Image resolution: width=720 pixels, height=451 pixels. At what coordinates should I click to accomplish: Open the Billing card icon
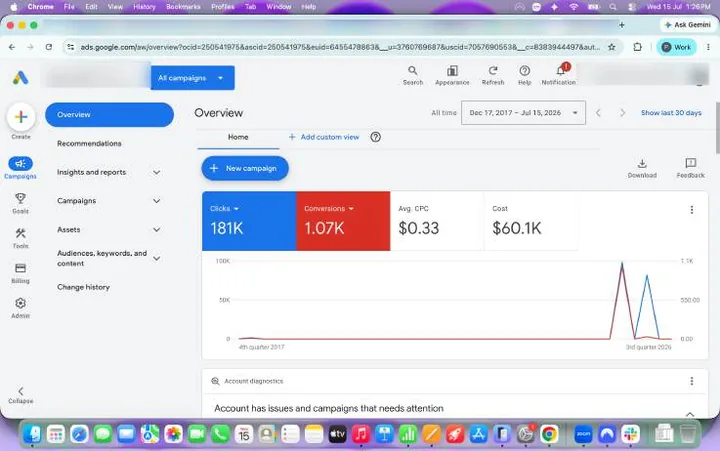[x=20, y=268]
